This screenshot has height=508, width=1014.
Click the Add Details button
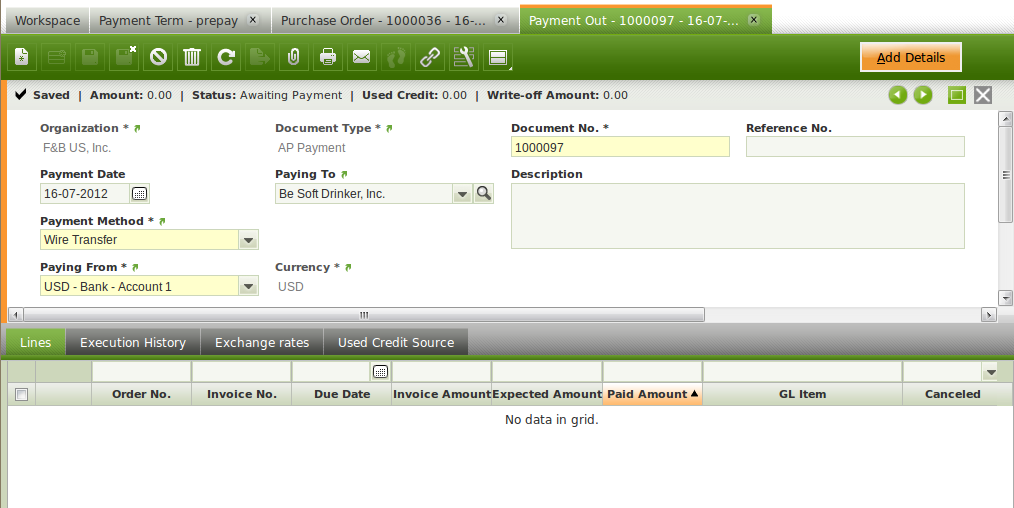[910, 58]
